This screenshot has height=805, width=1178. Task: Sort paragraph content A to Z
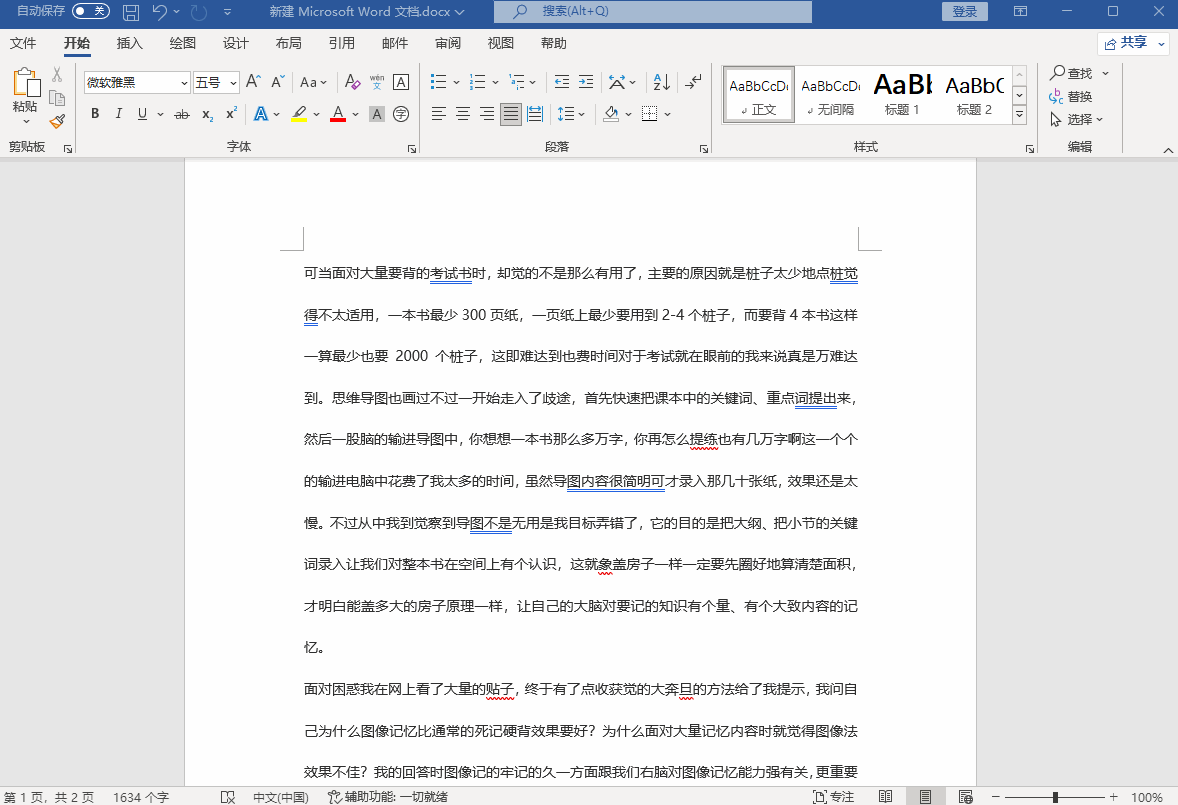(x=662, y=82)
